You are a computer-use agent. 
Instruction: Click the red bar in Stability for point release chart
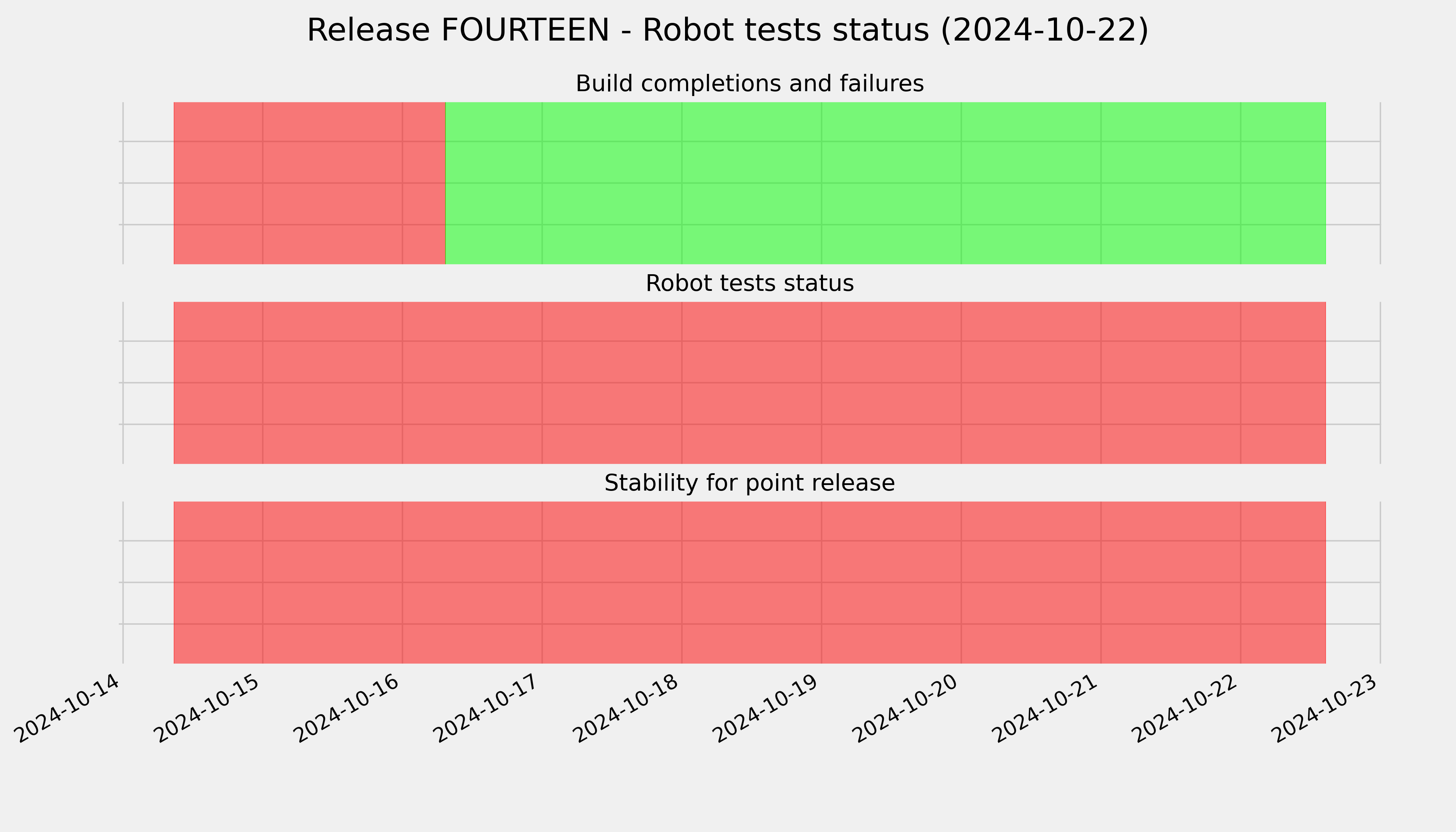pos(749,582)
